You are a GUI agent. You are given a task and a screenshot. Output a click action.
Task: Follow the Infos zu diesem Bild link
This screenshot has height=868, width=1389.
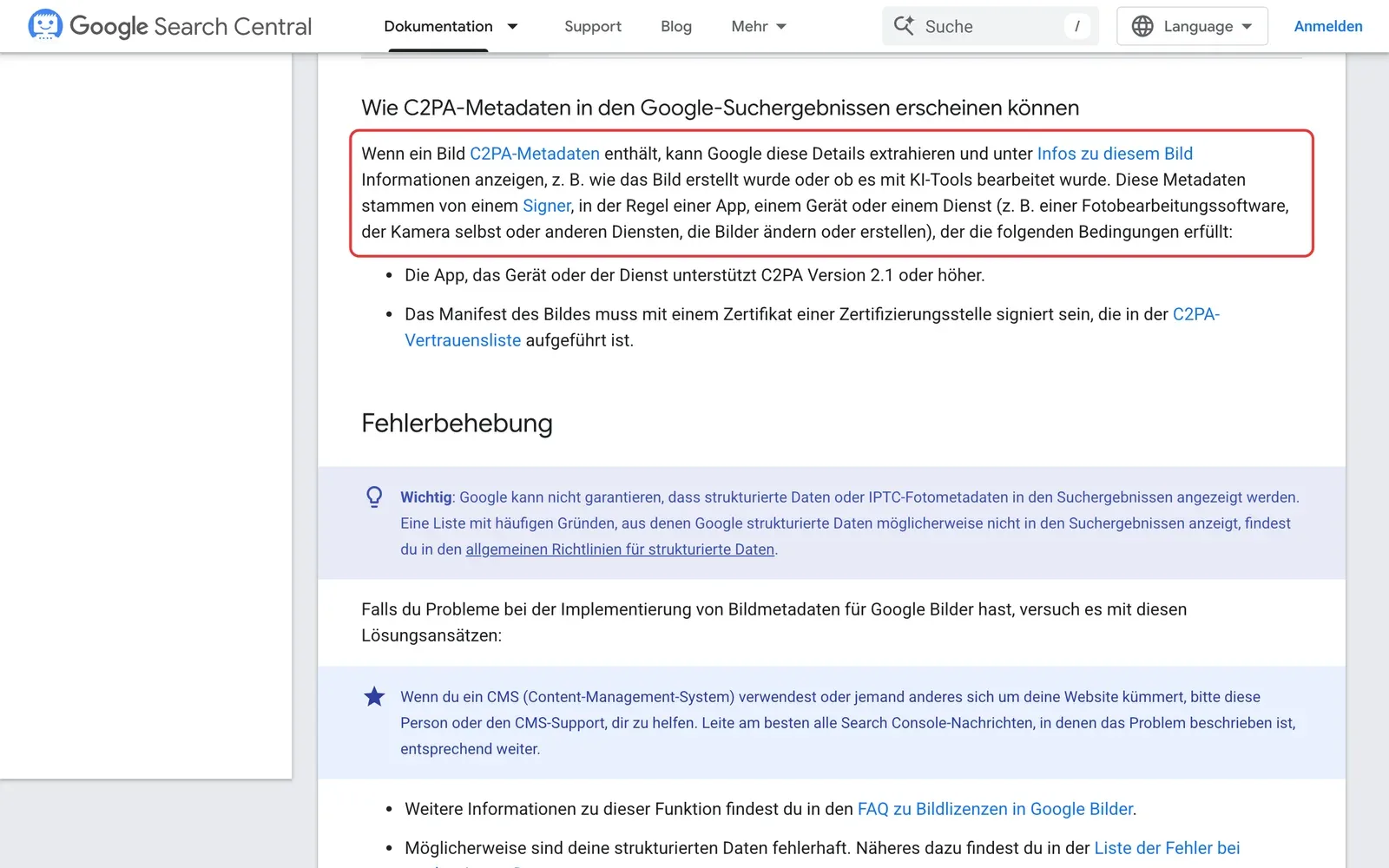(x=1115, y=154)
